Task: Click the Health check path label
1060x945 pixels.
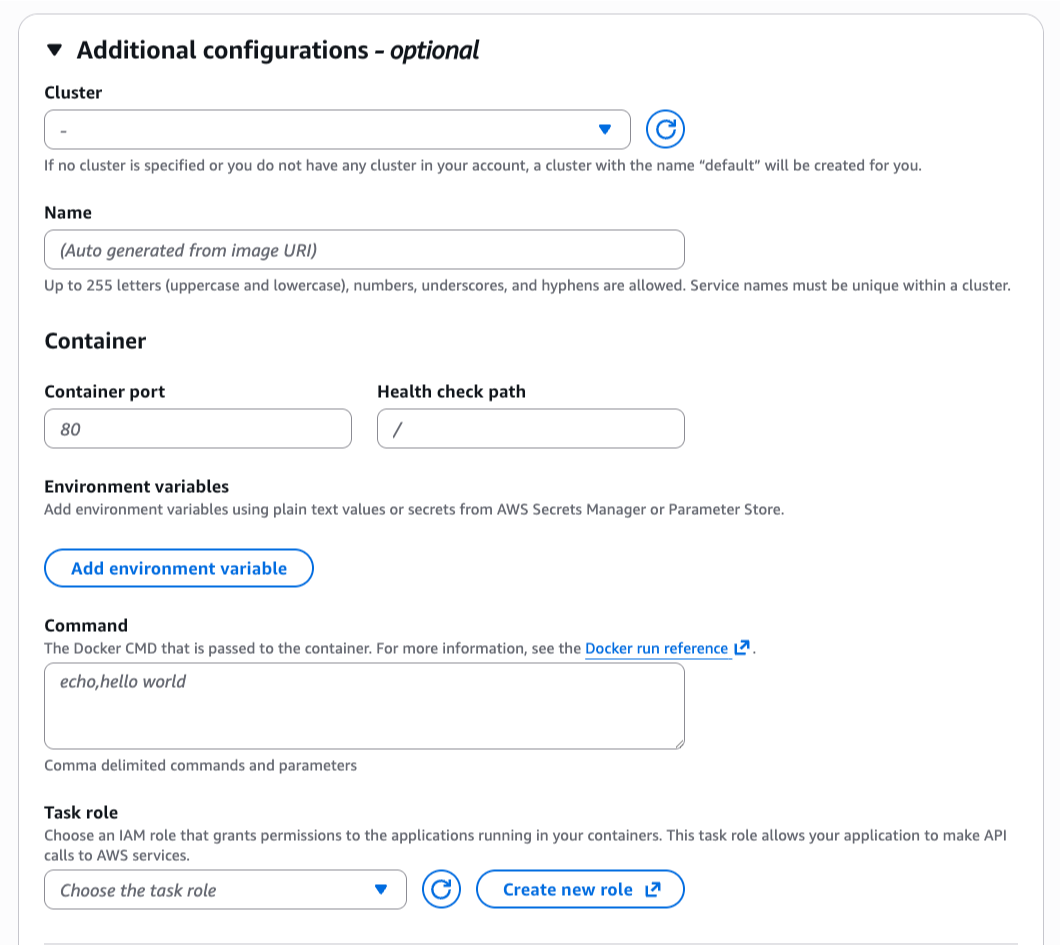Action: tap(451, 392)
